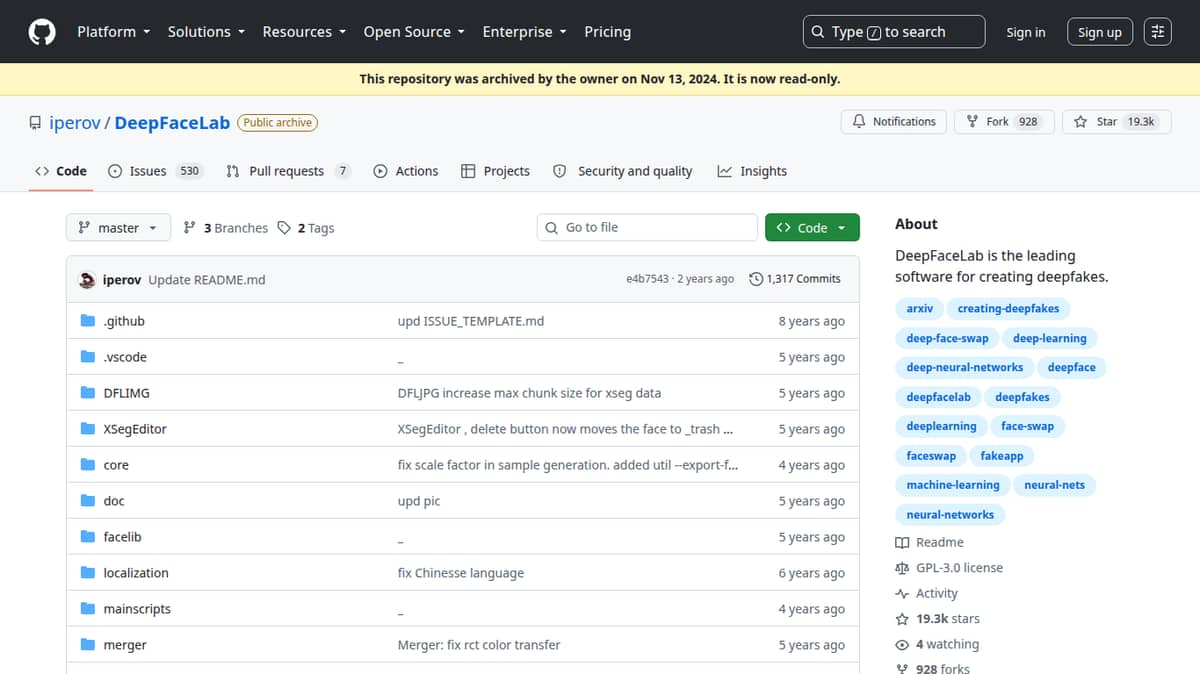Open the Pricing page
The image size is (1200, 674).
coord(607,32)
